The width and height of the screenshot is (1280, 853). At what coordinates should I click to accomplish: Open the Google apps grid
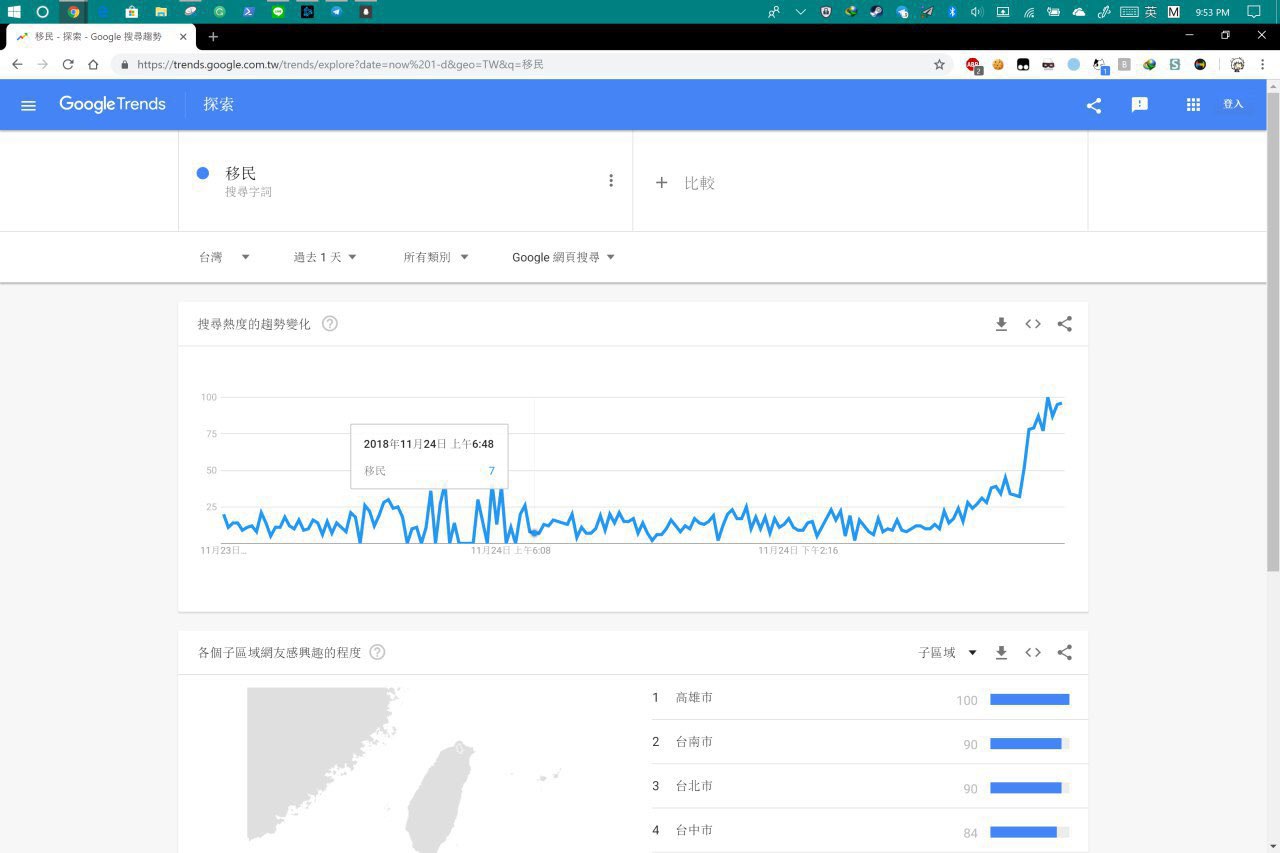(1192, 105)
